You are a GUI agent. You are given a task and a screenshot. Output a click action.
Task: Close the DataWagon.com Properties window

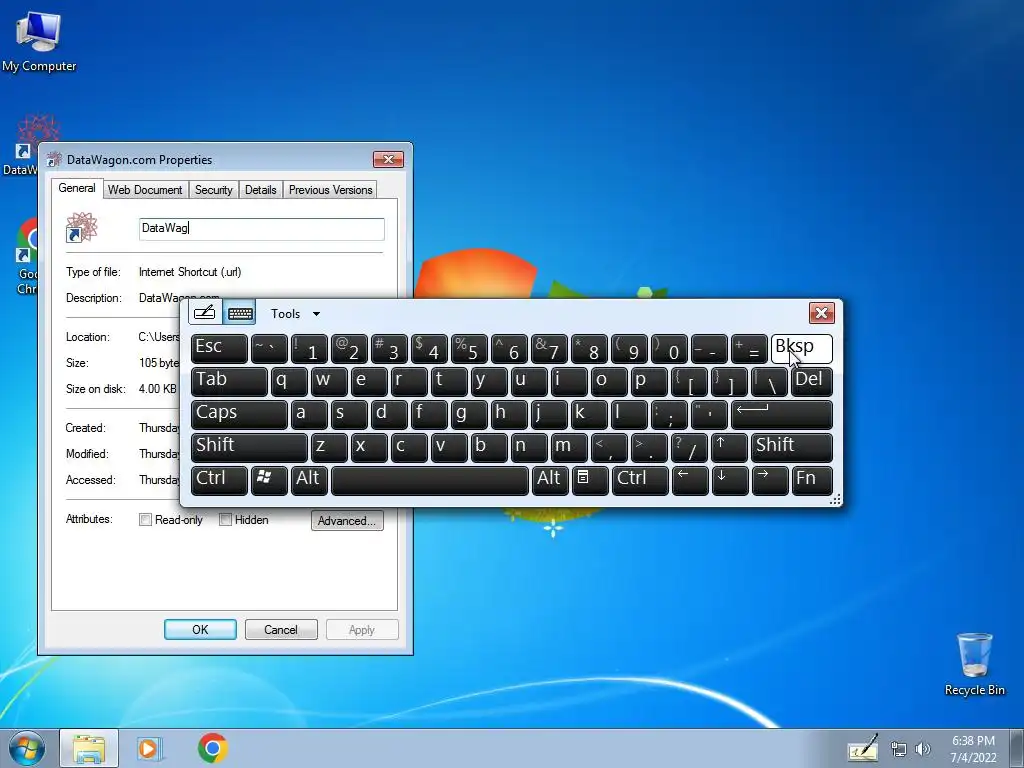point(388,159)
